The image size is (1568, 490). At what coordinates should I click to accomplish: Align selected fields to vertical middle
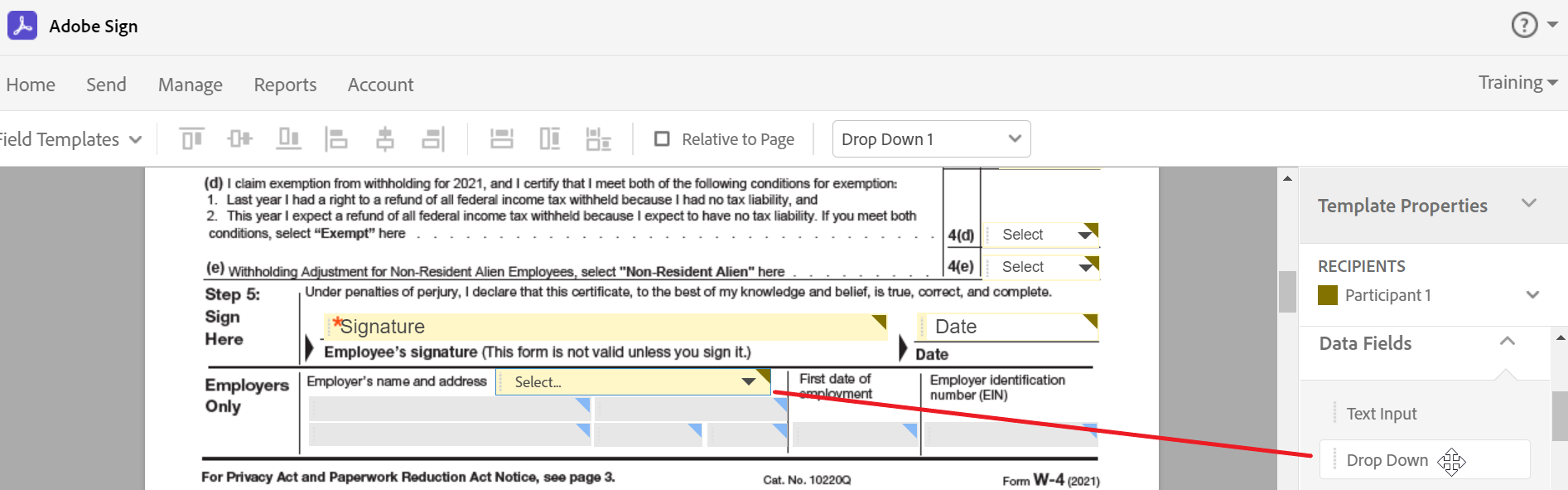click(240, 138)
